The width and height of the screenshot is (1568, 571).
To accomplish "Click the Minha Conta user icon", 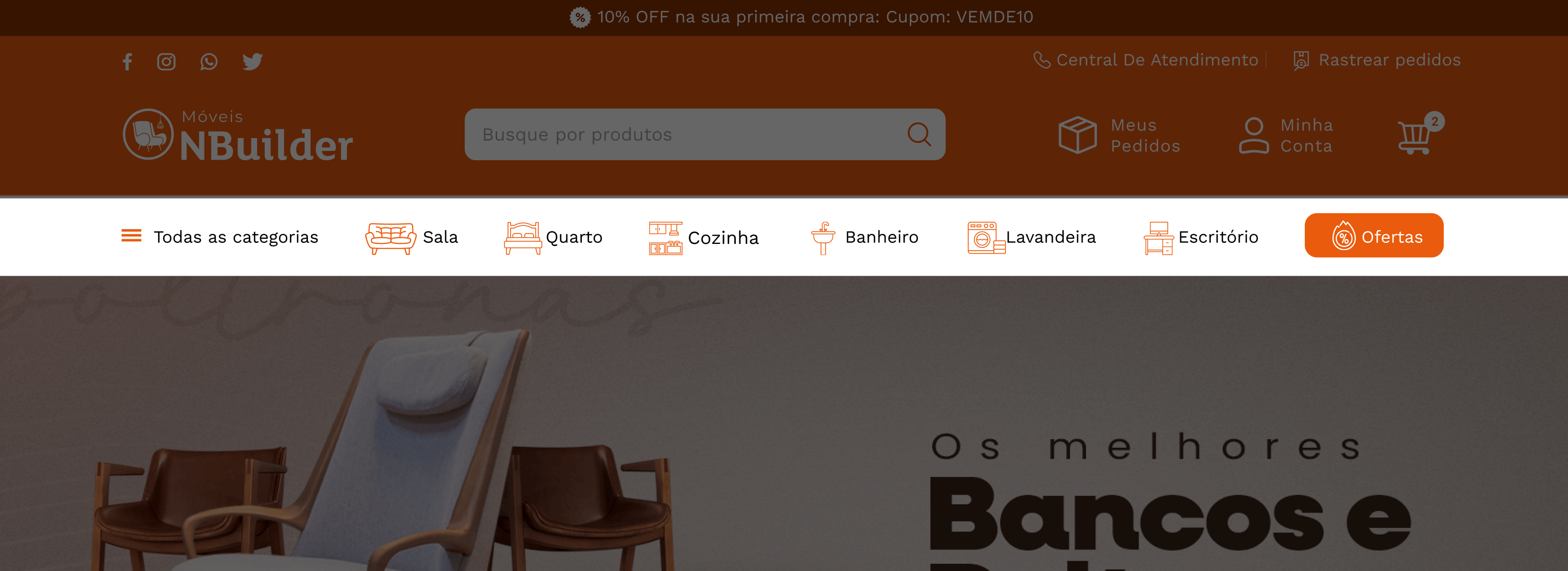I will (x=1254, y=135).
